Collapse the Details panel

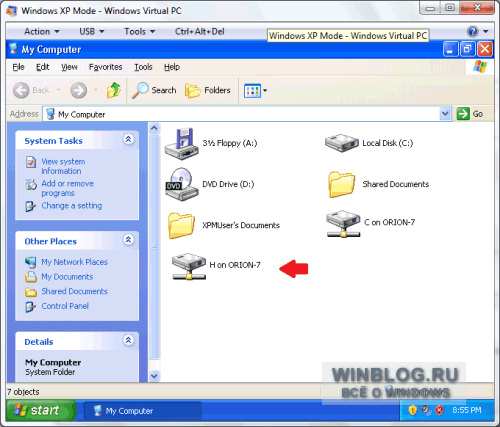[x=129, y=340]
